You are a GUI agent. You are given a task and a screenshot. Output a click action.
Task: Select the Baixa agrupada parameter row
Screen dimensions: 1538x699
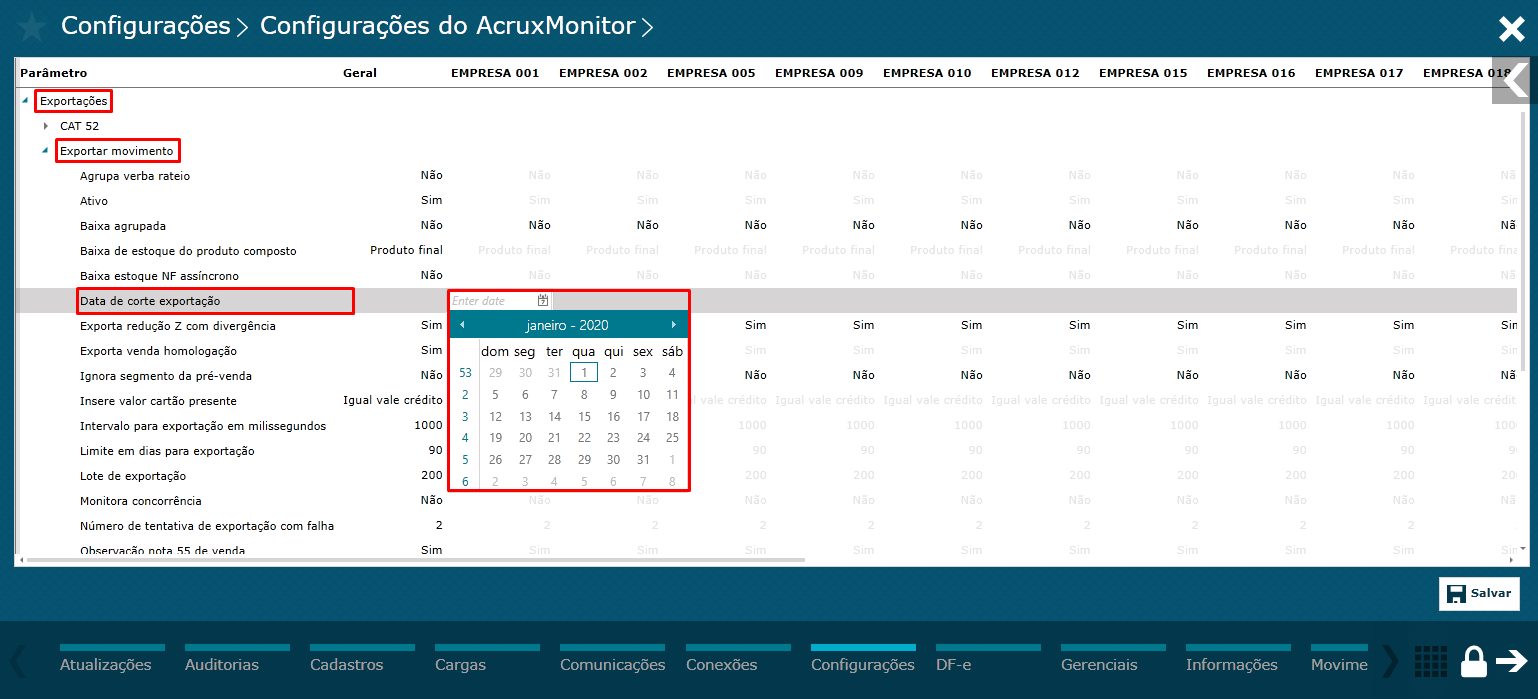(x=123, y=226)
